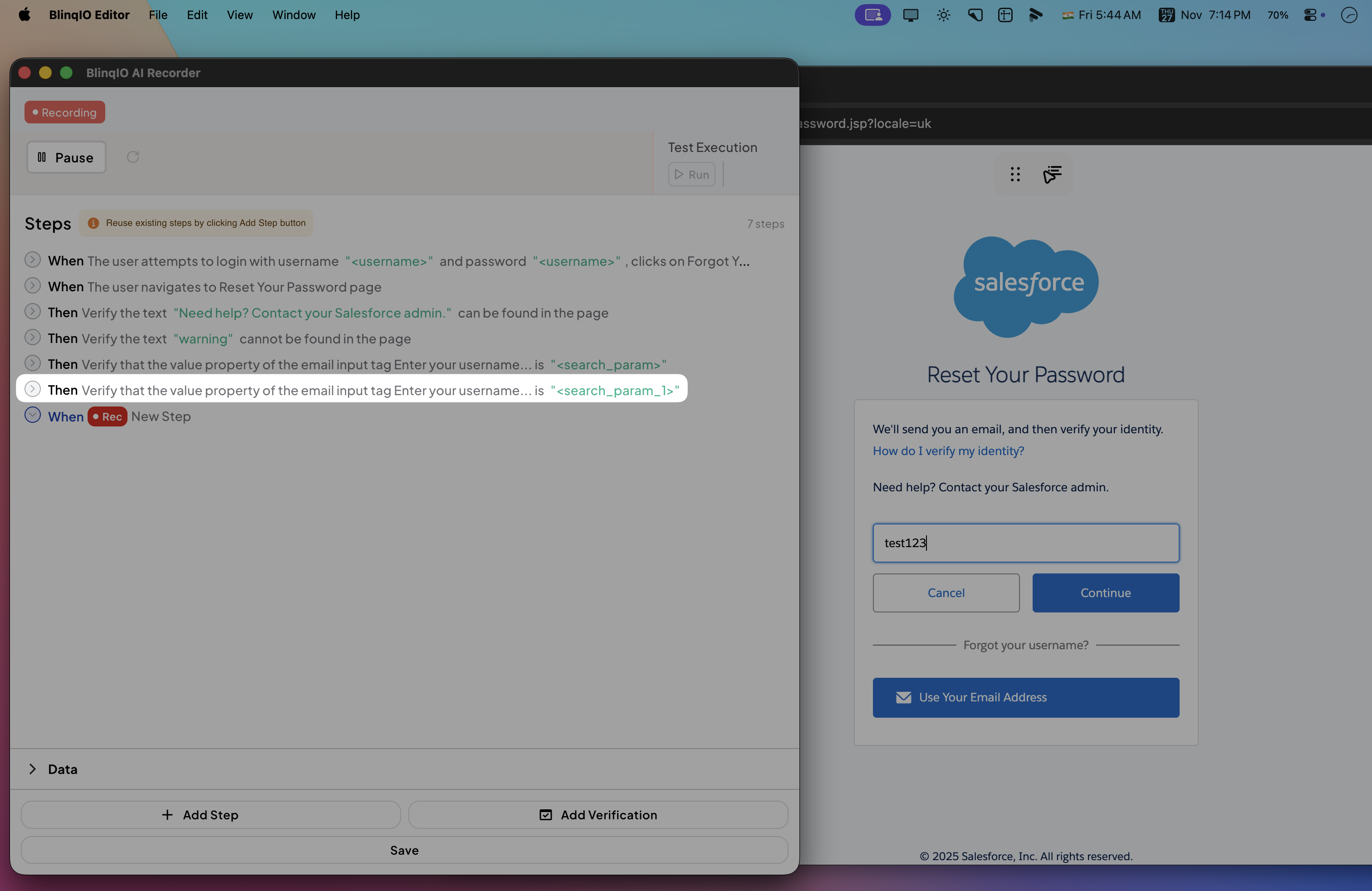The width and height of the screenshot is (1372, 891).
Task: Expand the Data section
Action: click(33, 769)
